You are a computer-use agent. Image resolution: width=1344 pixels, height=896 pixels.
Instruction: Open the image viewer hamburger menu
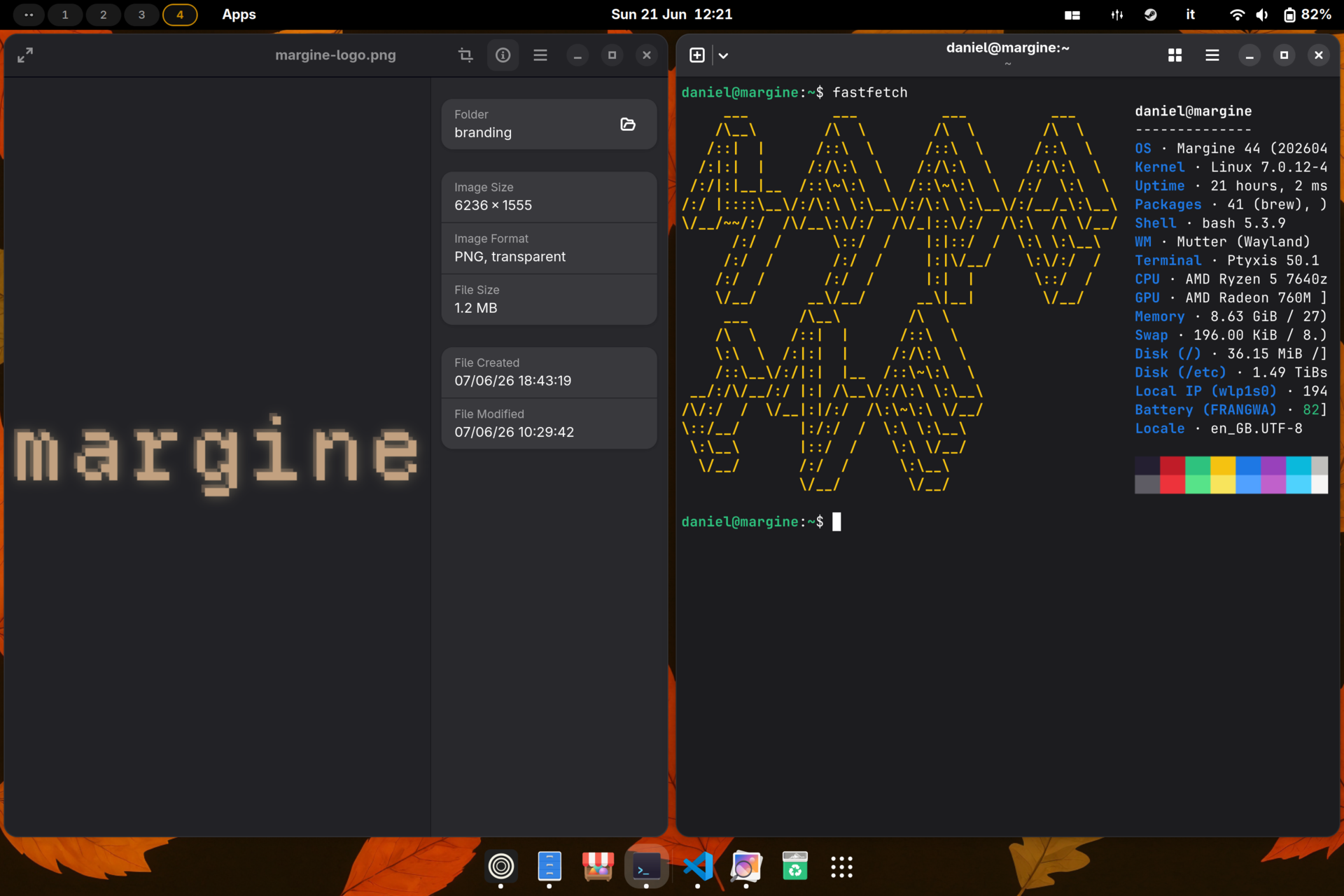click(x=540, y=55)
